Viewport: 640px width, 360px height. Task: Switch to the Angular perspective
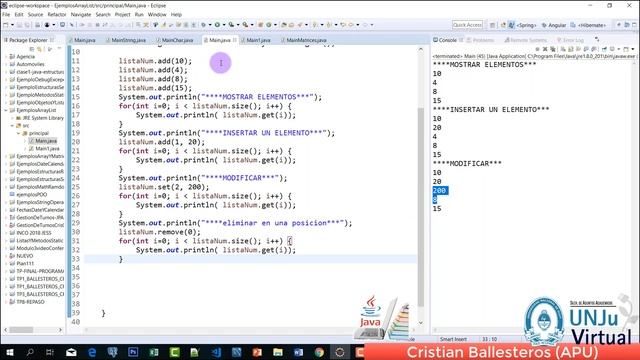[x=553, y=25]
